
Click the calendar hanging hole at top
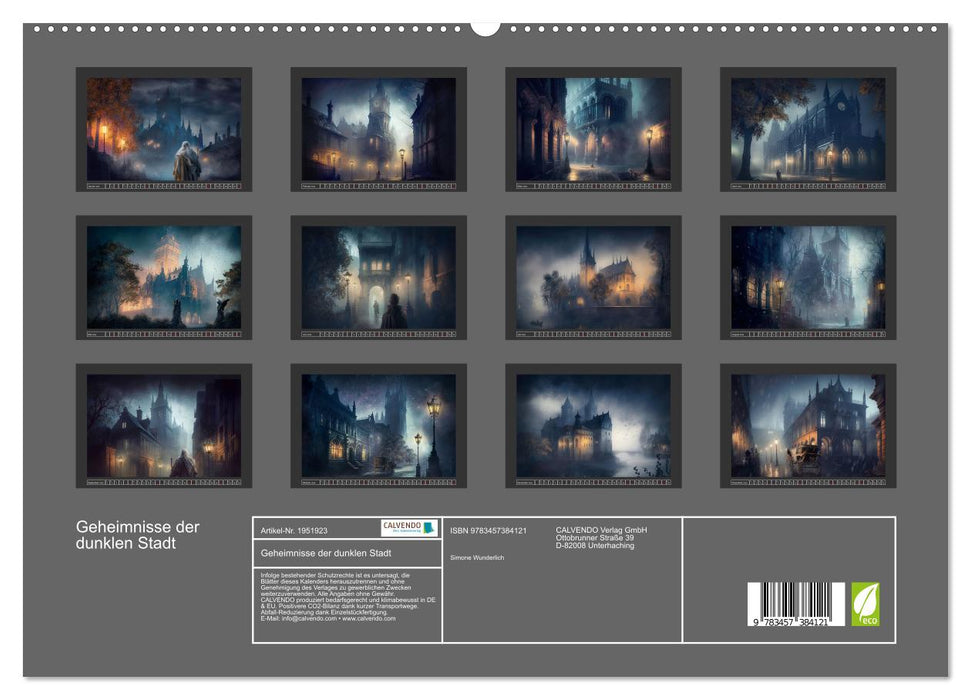485,27
